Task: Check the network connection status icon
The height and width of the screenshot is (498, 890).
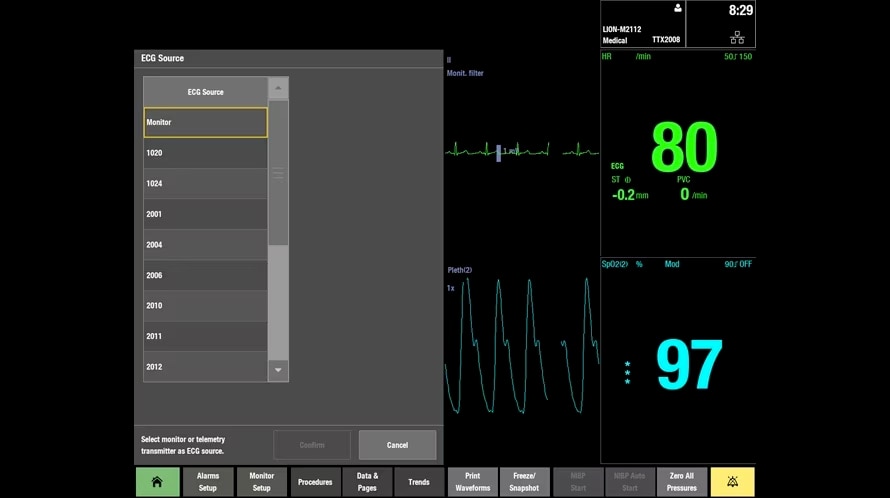Action: pyautogui.click(x=737, y=37)
